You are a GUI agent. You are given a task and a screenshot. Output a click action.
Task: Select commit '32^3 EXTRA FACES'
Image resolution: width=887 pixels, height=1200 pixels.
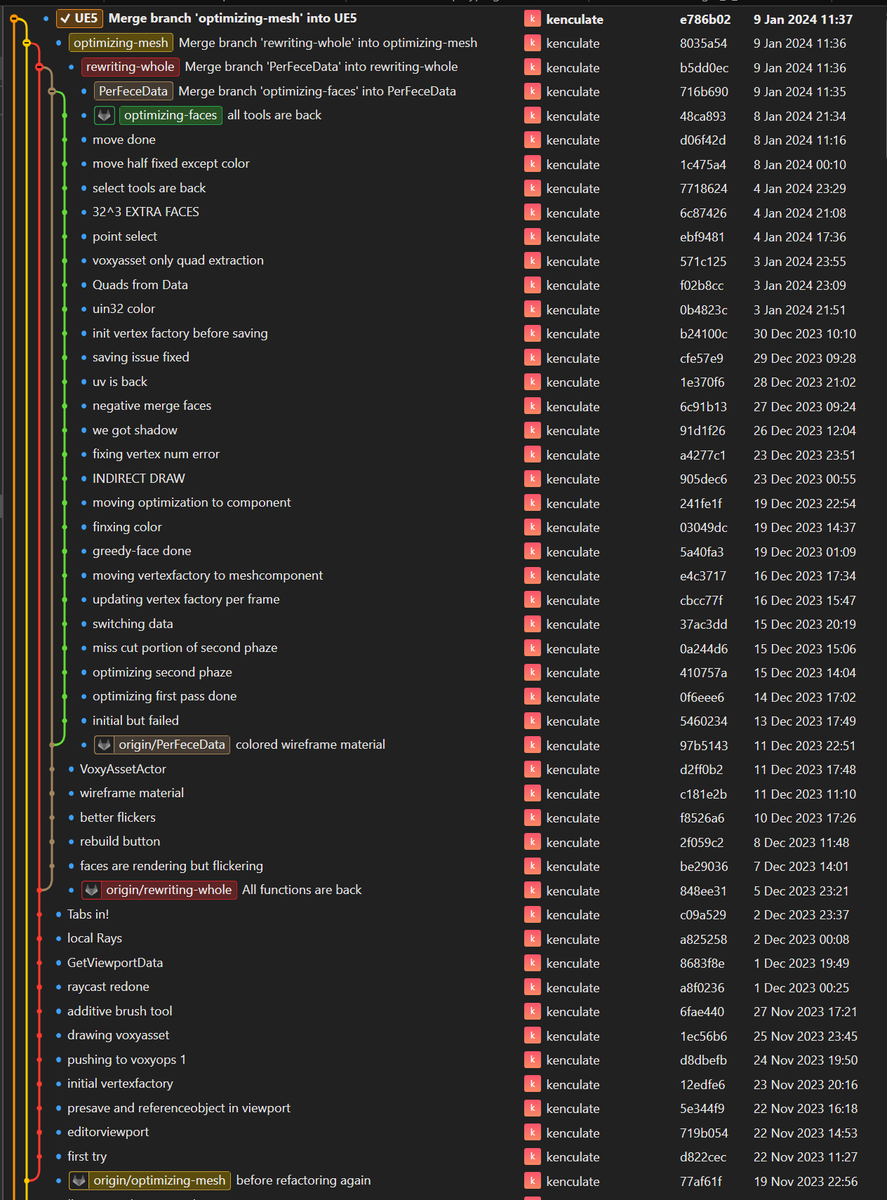145,212
